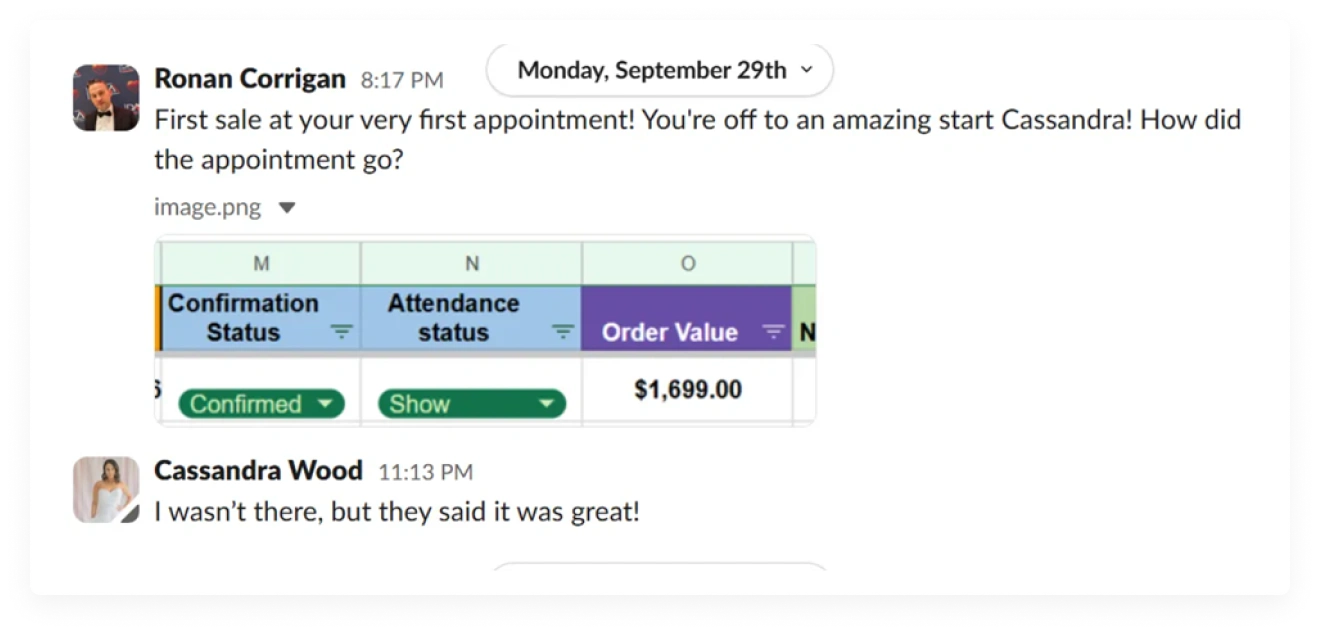Viewport: 1320px width, 635px height.
Task: Click the $1,699.00 order value cell
Action: (687, 390)
